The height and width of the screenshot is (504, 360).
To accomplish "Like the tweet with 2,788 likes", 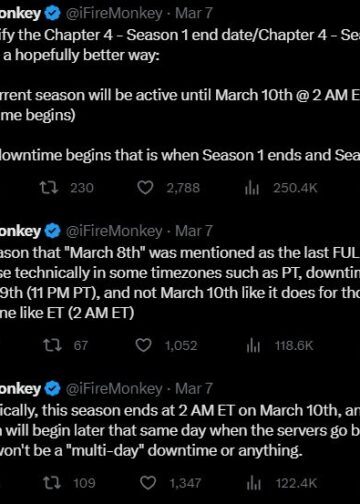I will point(145,188).
